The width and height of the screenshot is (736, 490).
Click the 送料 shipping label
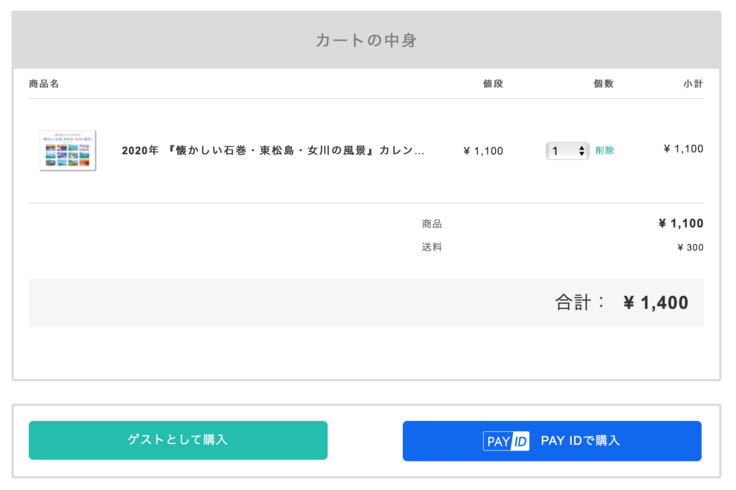point(432,247)
